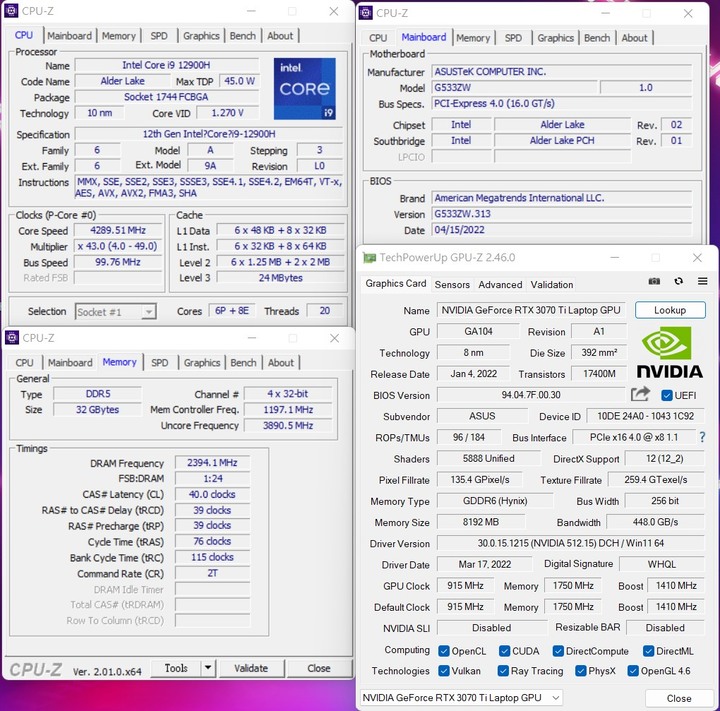The width and height of the screenshot is (720, 711).
Task: Select CPU tab in top-right CPU-Z window
Action: click(378, 38)
